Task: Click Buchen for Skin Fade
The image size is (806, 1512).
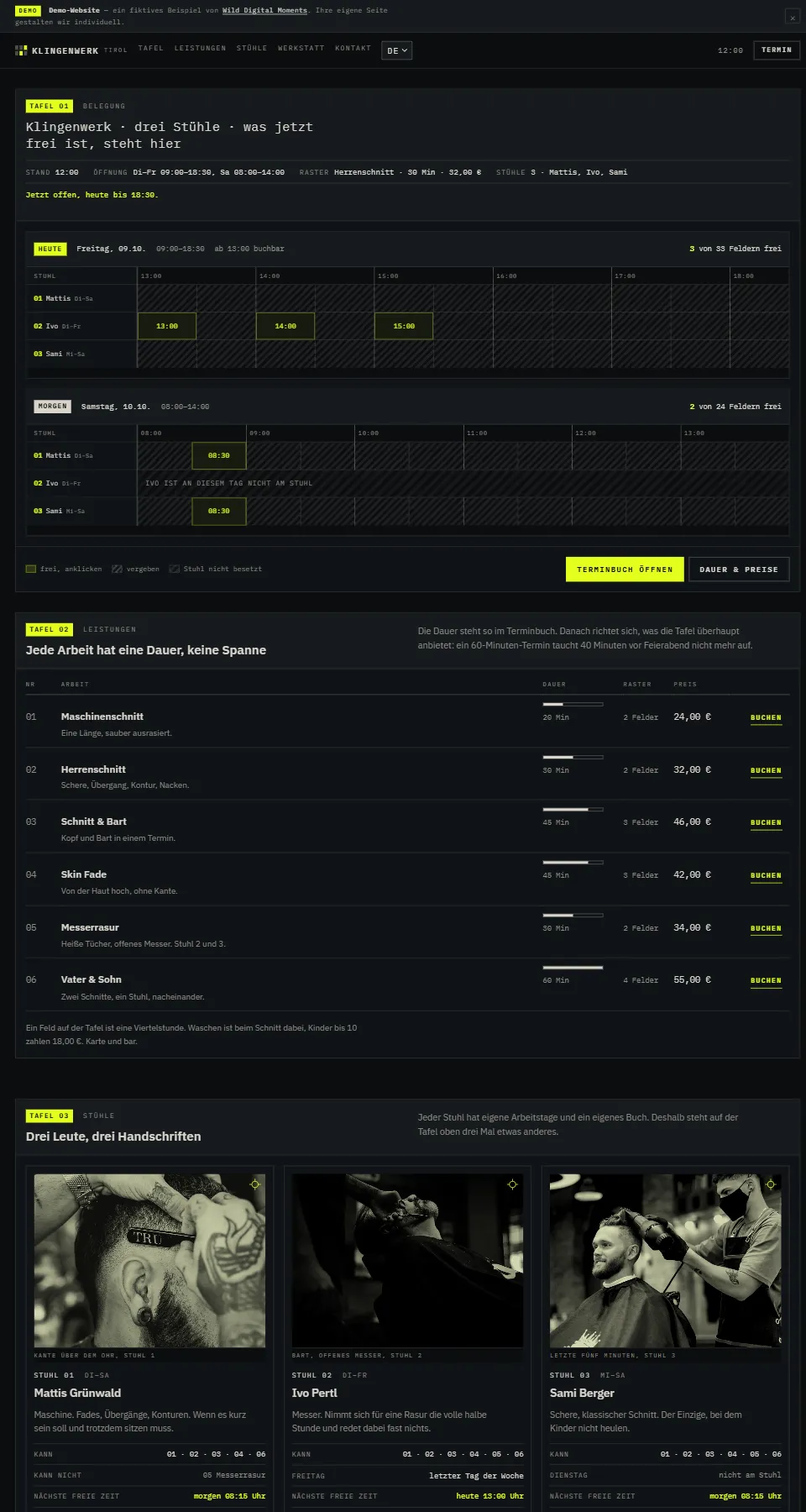Action: [766, 876]
